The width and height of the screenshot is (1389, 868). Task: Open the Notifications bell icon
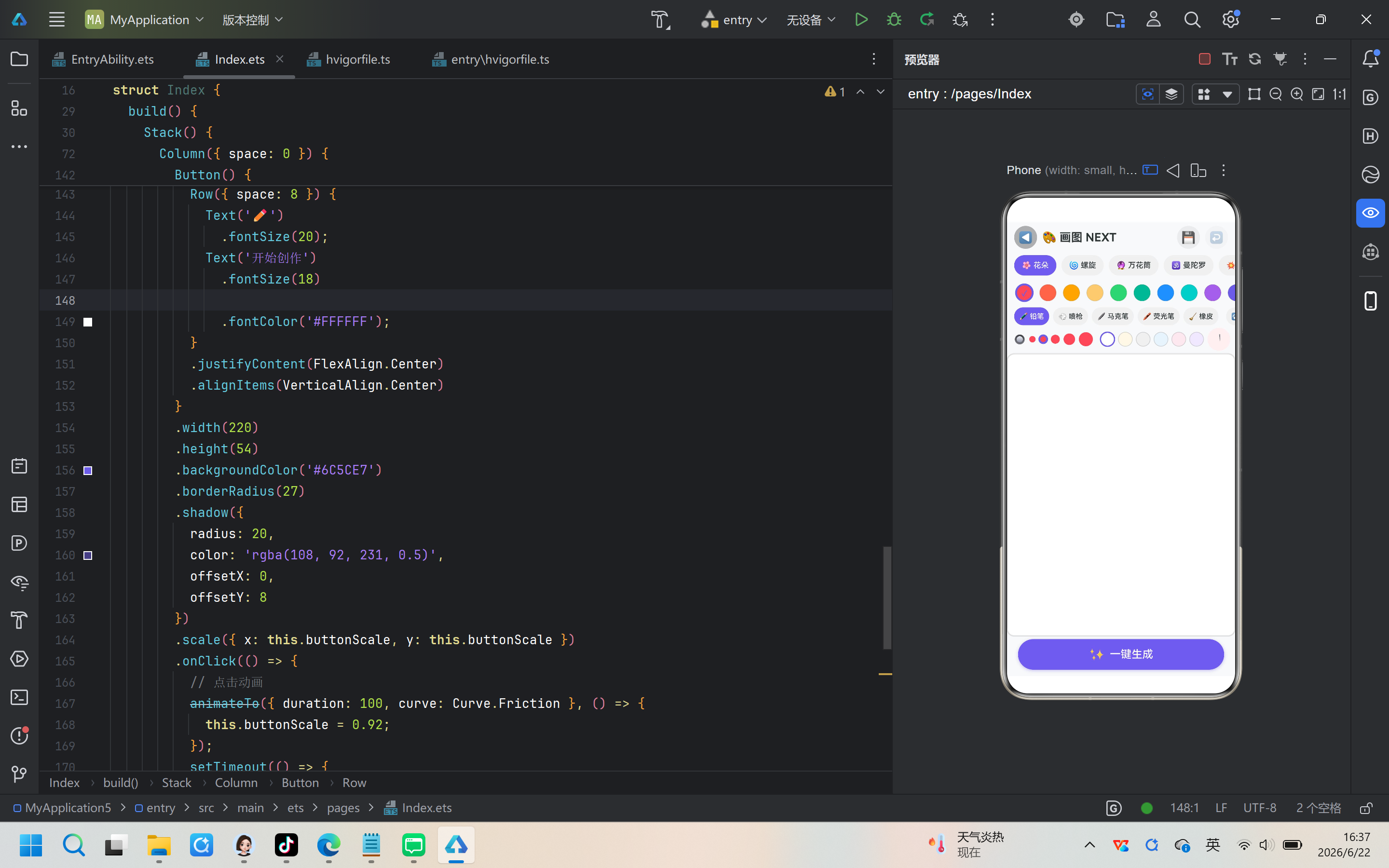pyautogui.click(x=1371, y=58)
